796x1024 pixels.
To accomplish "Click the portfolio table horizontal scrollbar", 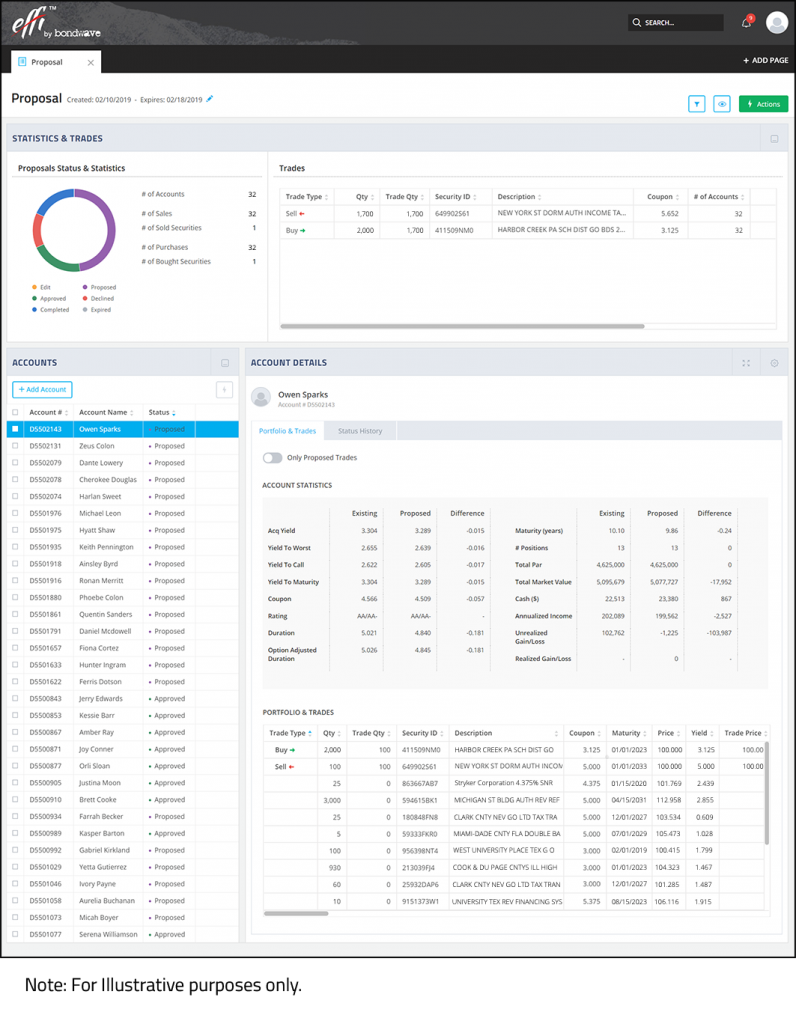I will [296, 914].
